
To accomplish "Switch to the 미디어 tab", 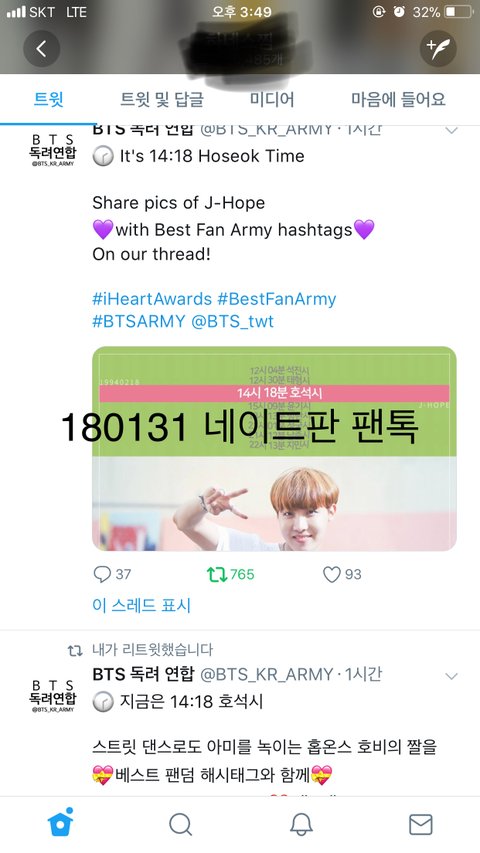I will (x=272, y=100).
